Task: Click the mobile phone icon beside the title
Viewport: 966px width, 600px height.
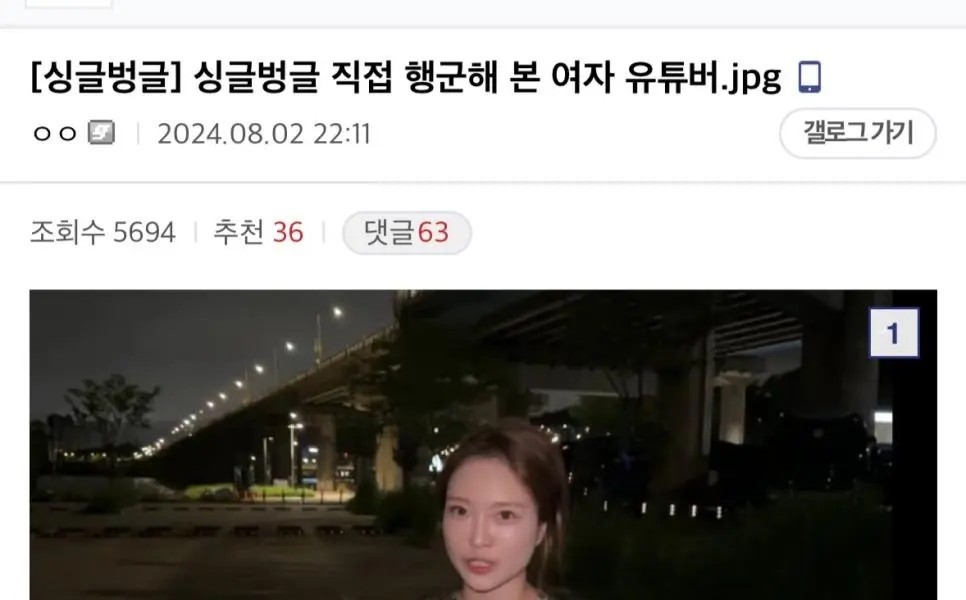Action: coord(810,77)
